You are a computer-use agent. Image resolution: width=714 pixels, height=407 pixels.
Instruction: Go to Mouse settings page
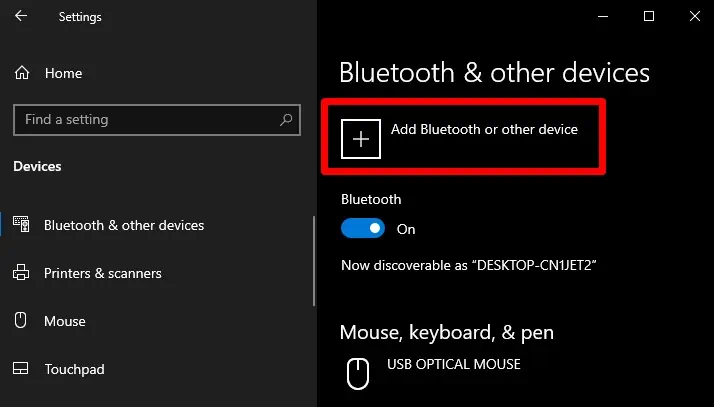click(x=65, y=321)
